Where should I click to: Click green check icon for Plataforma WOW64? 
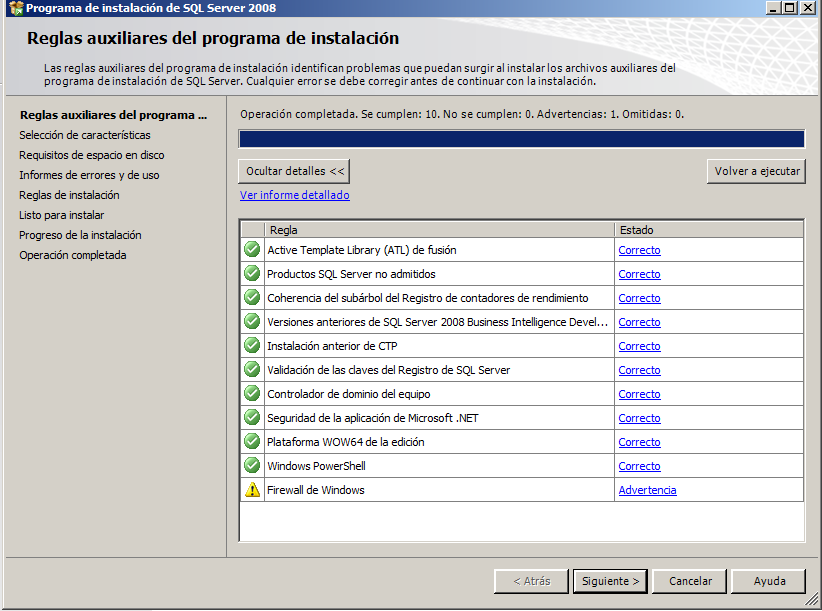(252, 442)
